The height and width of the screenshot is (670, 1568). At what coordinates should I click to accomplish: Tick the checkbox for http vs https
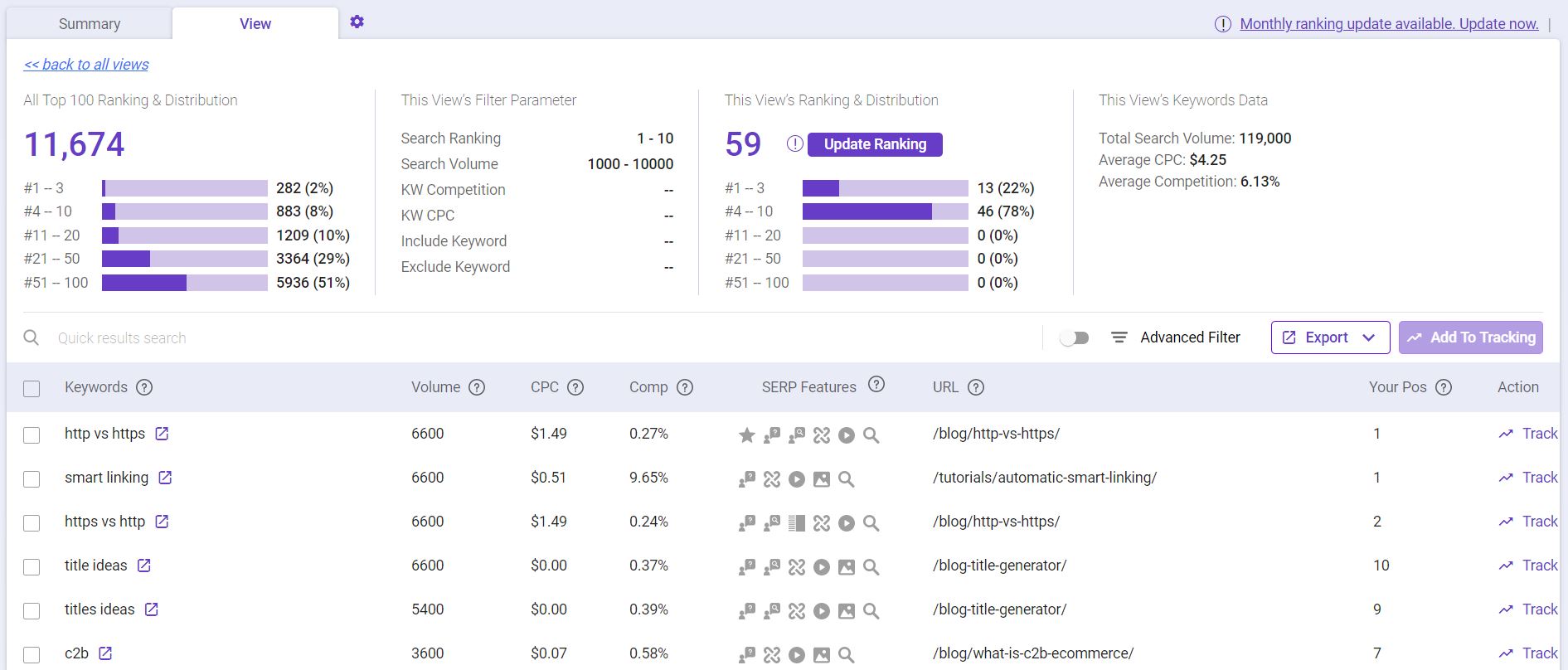[x=32, y=435]
